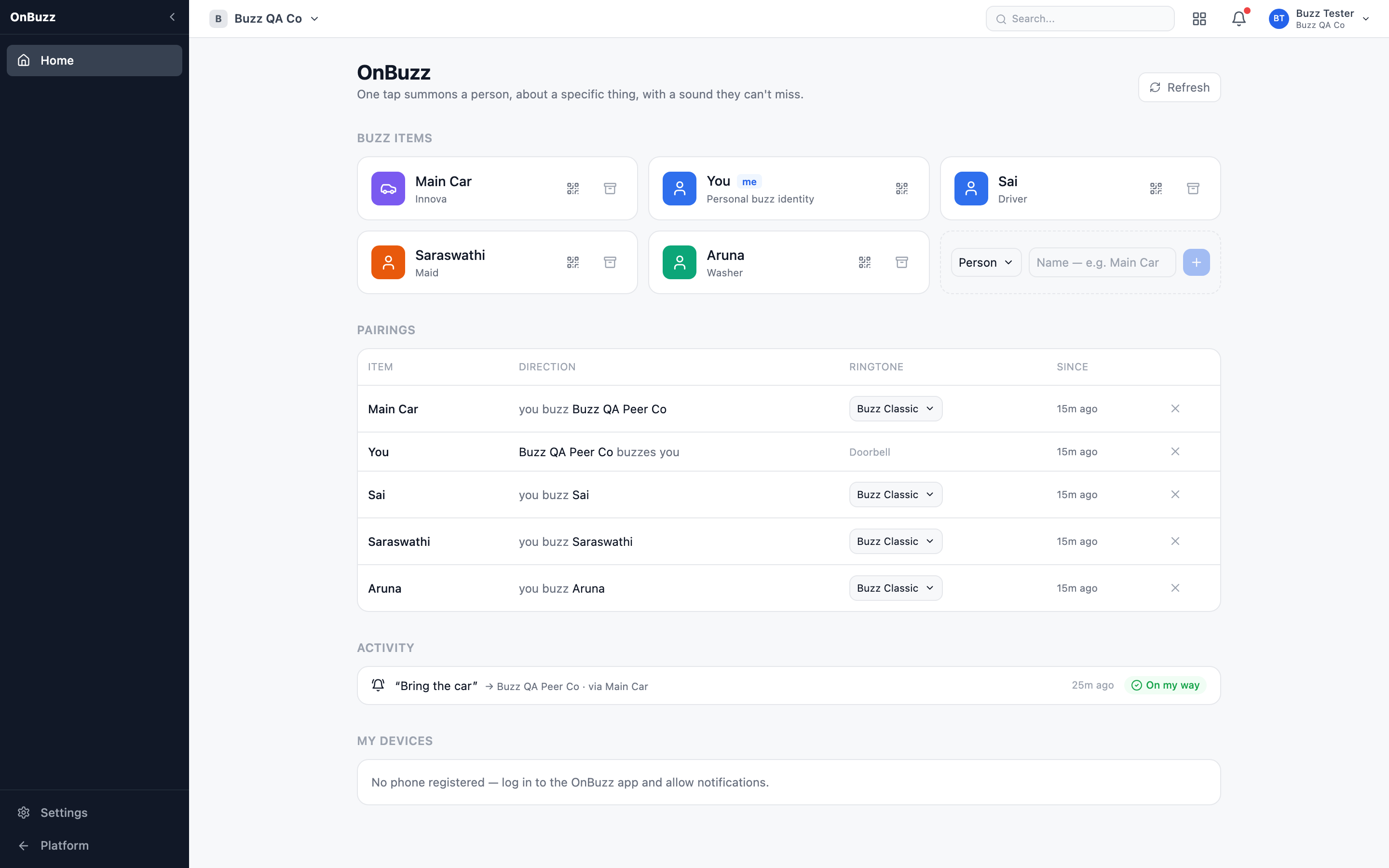Click the add item plus button
The height and width of the screenshot is (868, 1389).
pyautogui.click(x=1196, y=262)
